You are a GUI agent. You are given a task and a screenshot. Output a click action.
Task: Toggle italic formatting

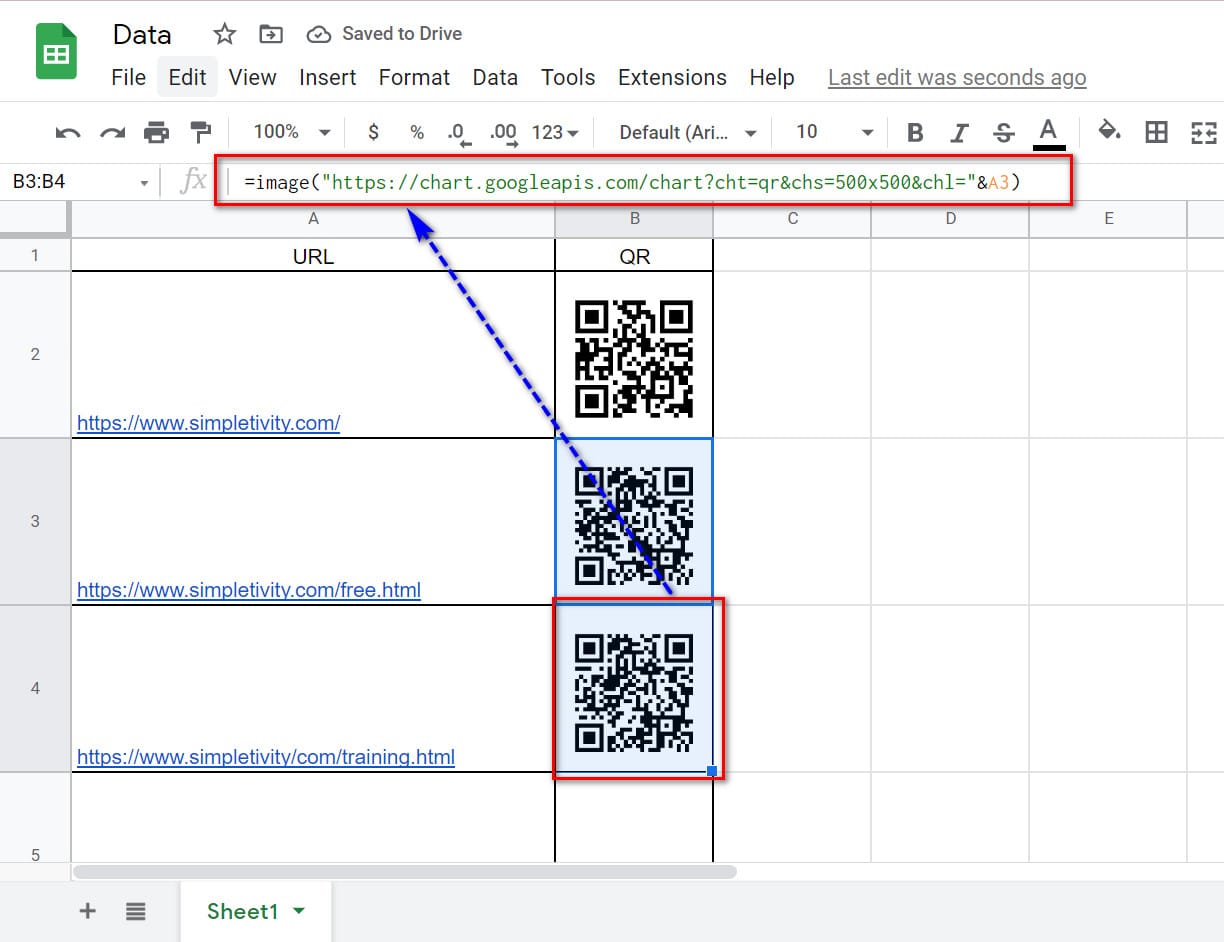(959, 132)
